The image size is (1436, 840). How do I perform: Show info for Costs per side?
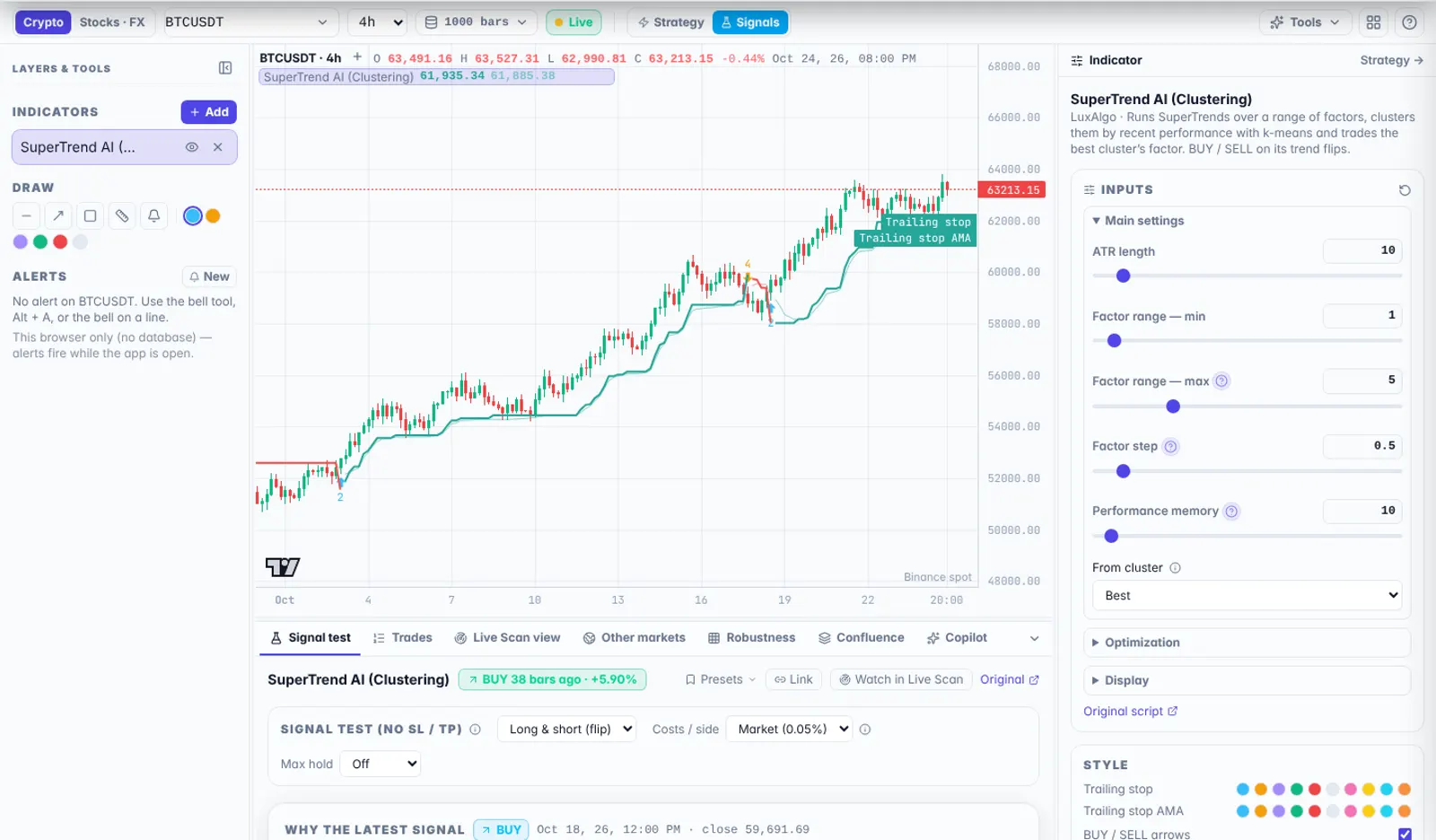point(865,730)
